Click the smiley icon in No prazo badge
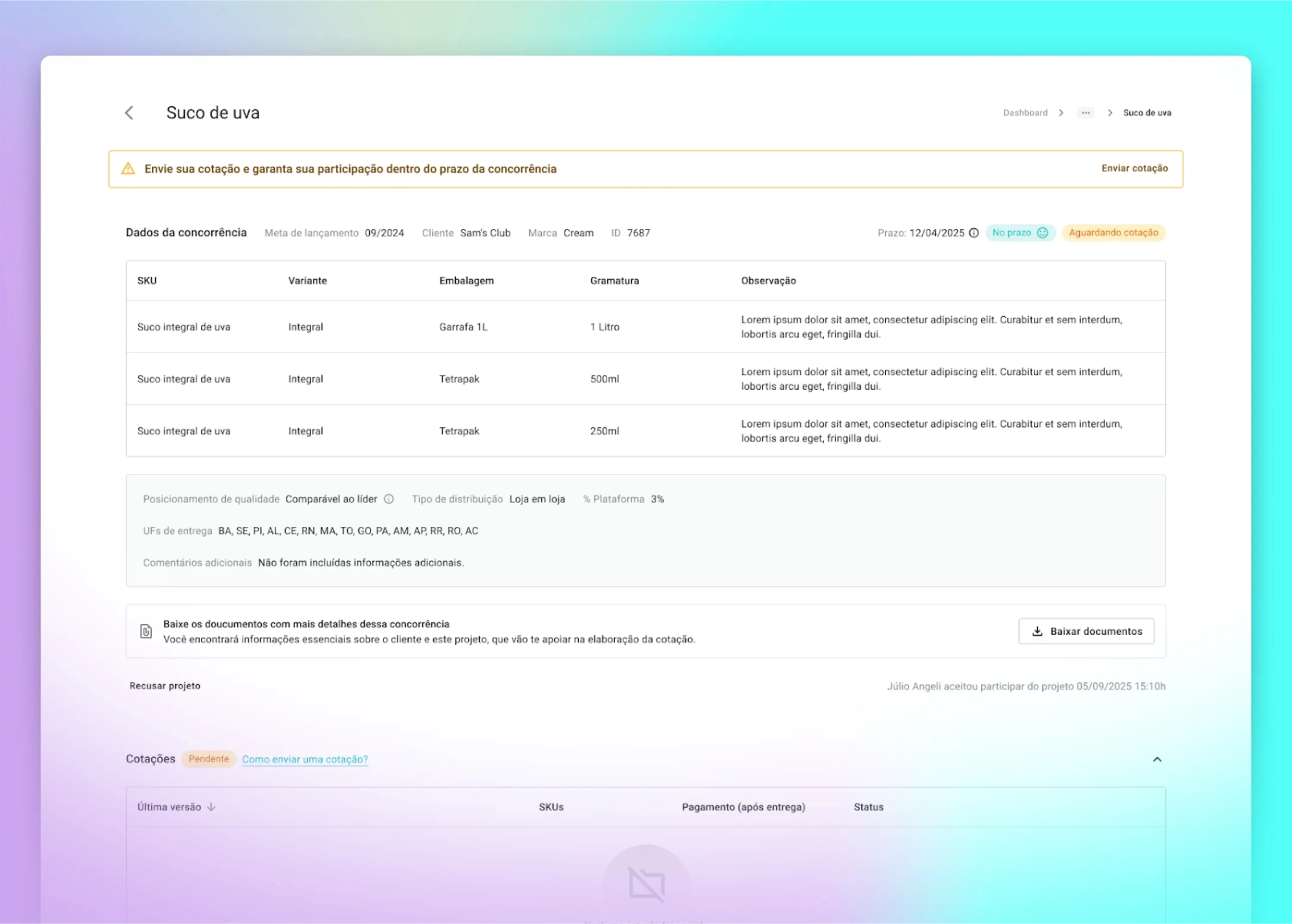Viewport: 1292px width, 924px height. 1042,233
